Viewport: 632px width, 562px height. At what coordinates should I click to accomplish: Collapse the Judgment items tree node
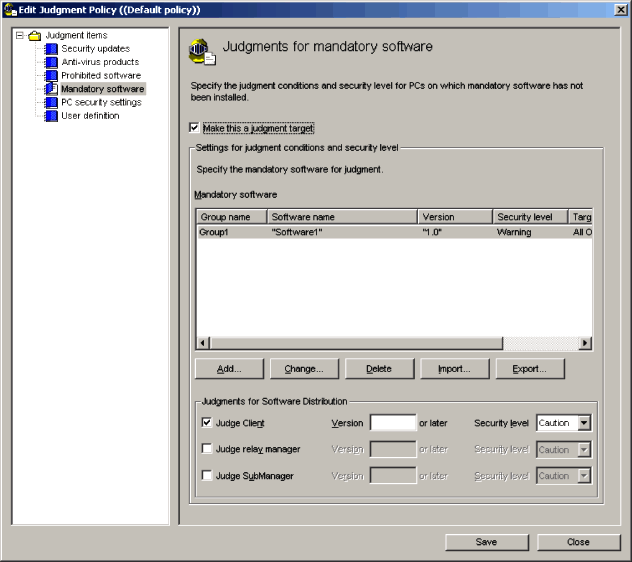coord(19,35)
